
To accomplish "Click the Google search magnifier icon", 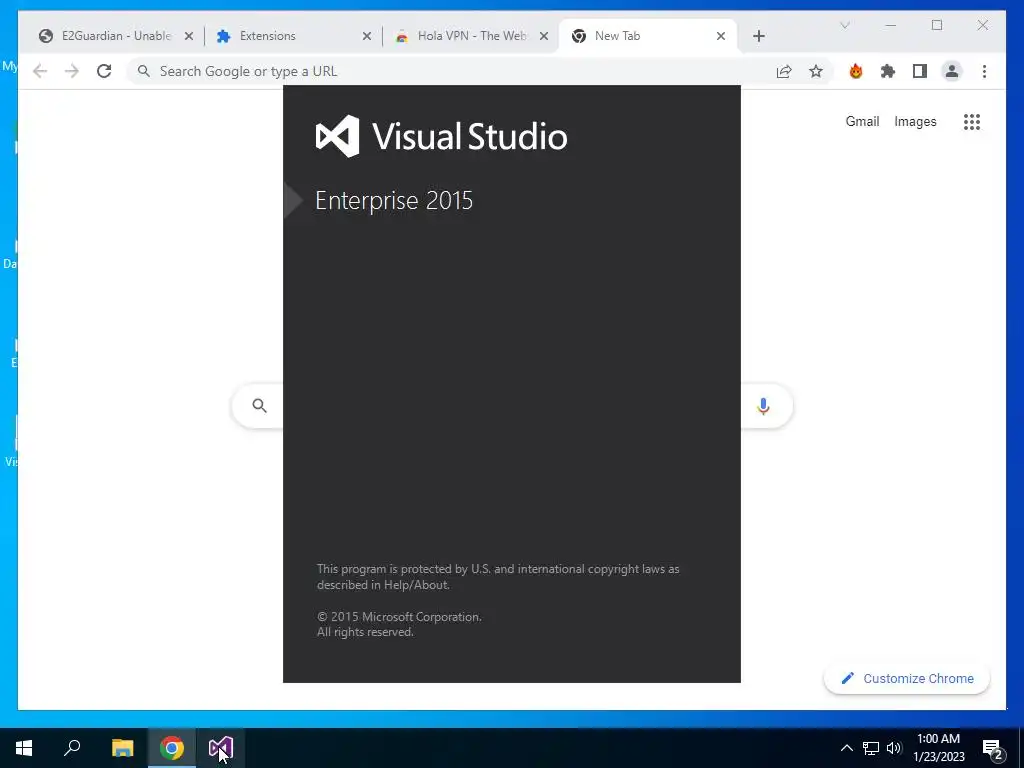I will pos(259,406).
